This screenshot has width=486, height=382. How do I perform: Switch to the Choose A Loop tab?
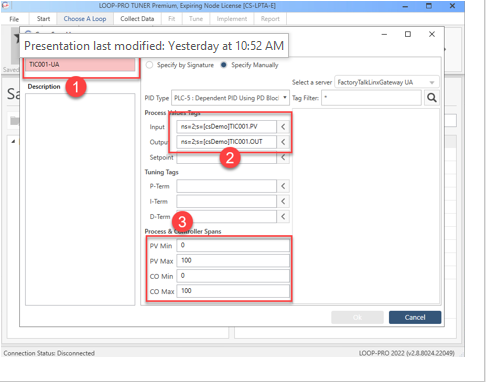point(85,19)
